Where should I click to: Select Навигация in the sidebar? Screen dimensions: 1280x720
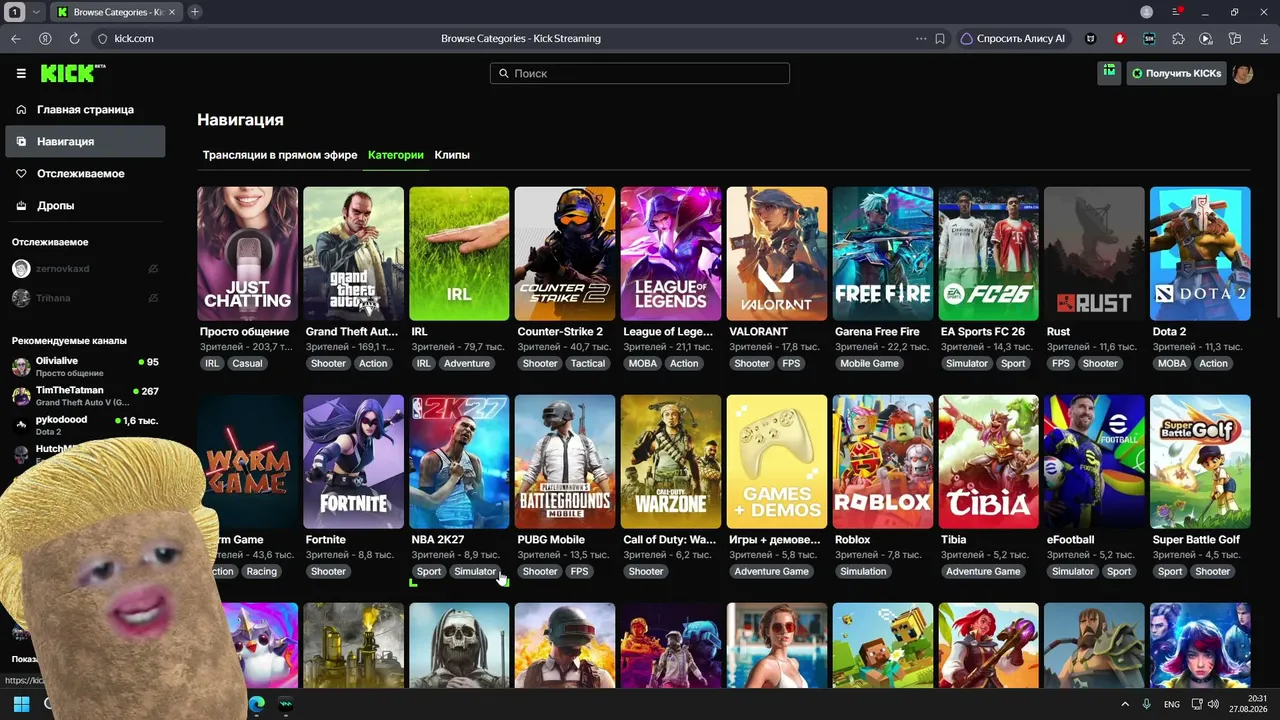click(85, 141)
